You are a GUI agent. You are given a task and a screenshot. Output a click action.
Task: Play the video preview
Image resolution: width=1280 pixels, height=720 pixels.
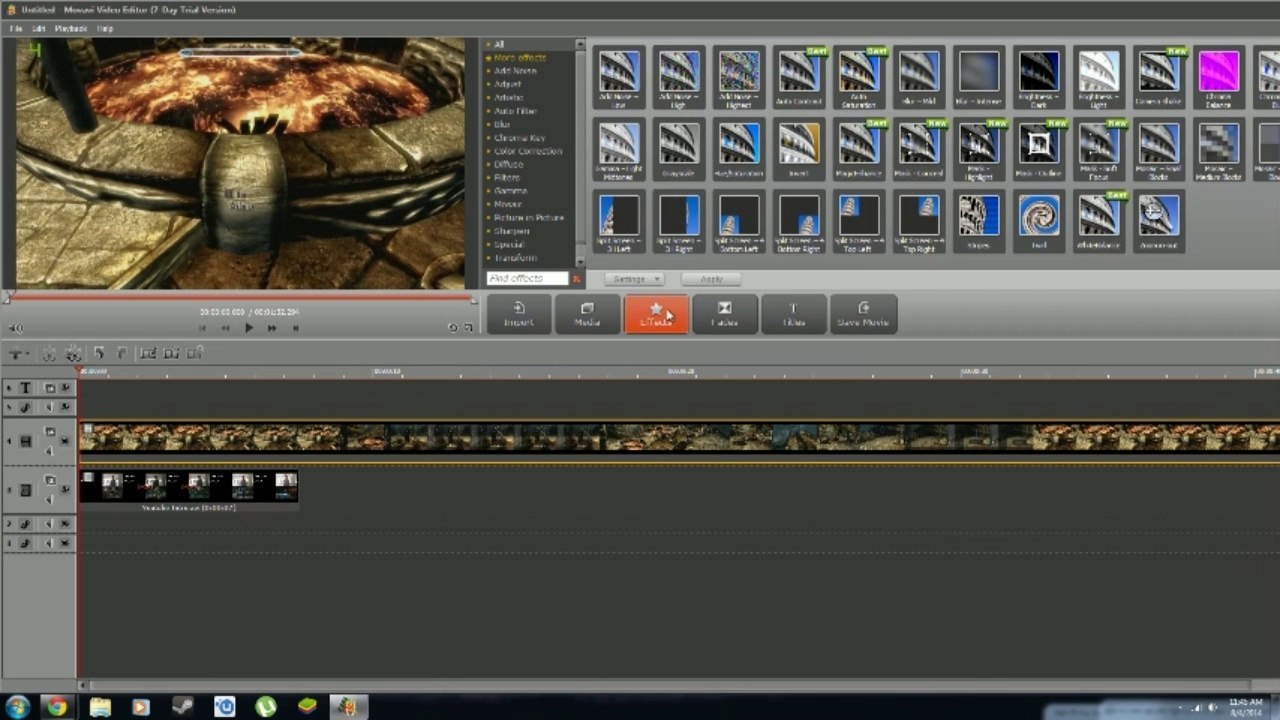[249, 328]
